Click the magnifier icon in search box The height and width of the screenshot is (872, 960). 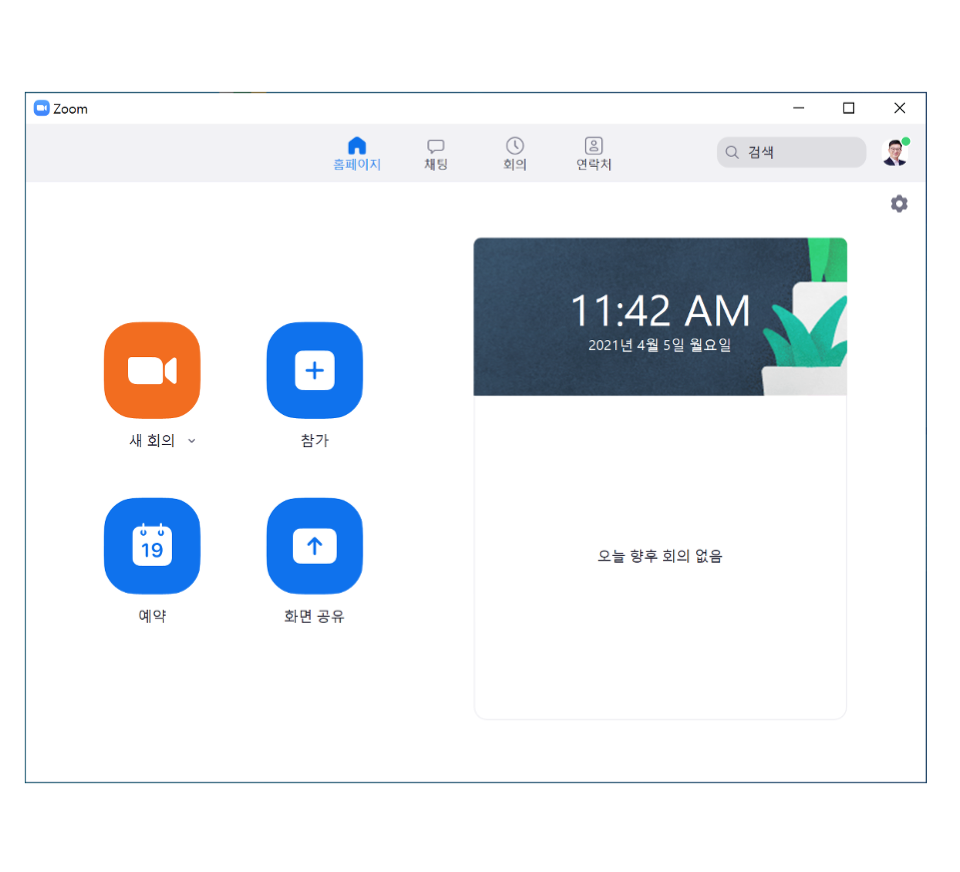coord(732,152)
